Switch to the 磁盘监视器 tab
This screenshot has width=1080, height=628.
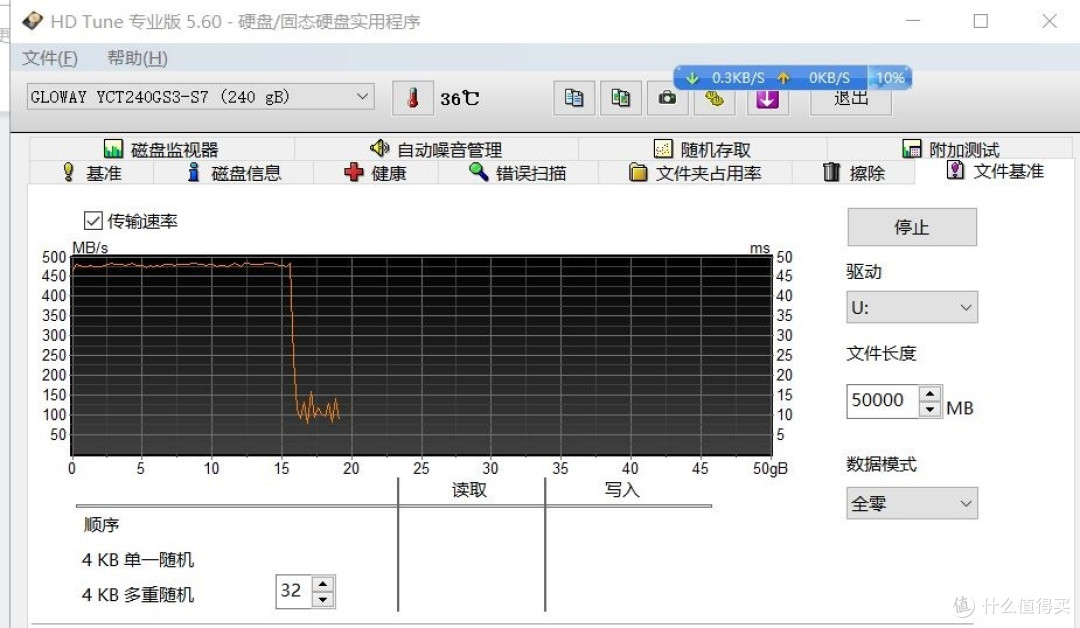(x=161, y=149)
